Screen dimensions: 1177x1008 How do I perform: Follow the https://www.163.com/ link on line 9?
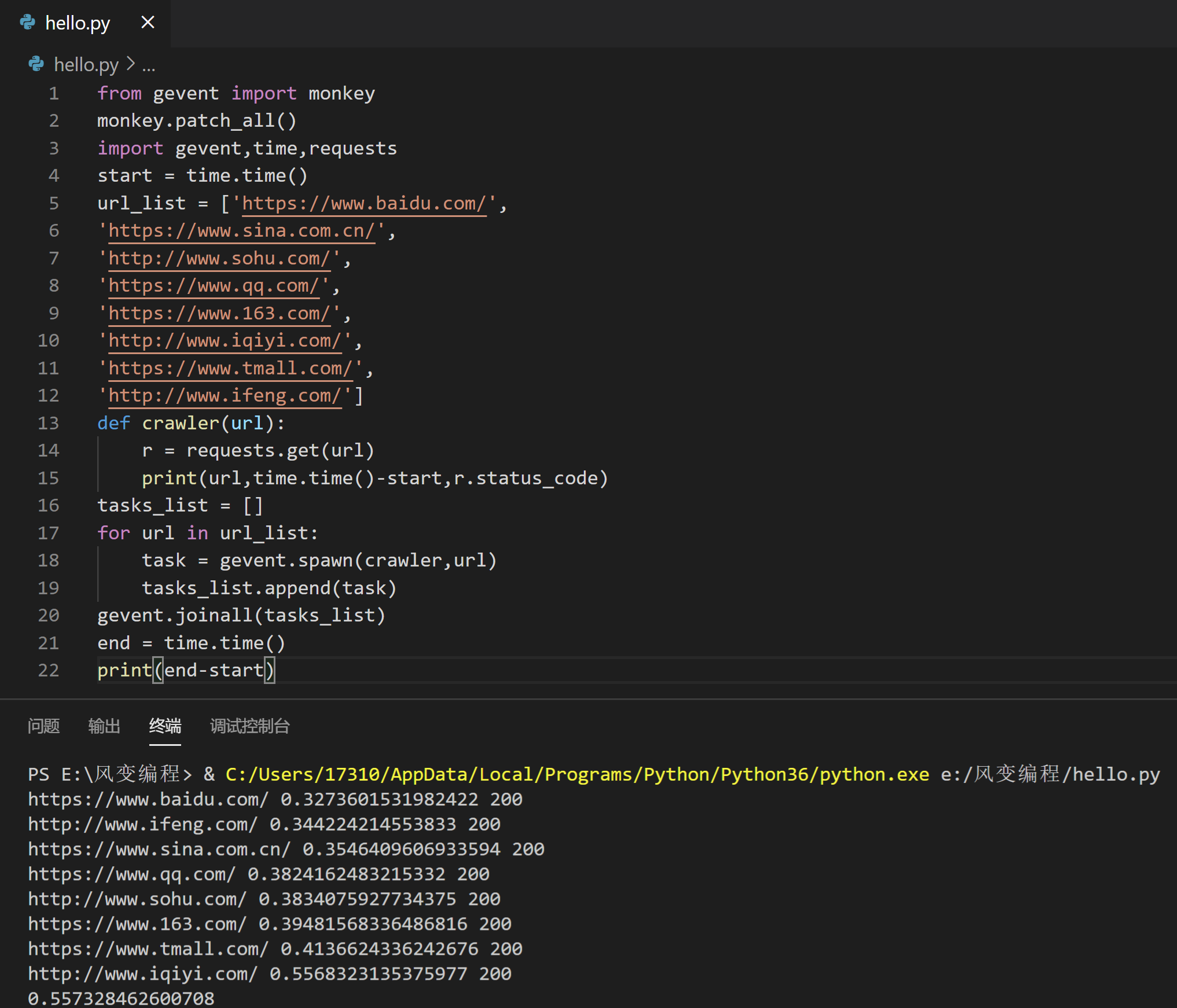click(x=219, y=314)
